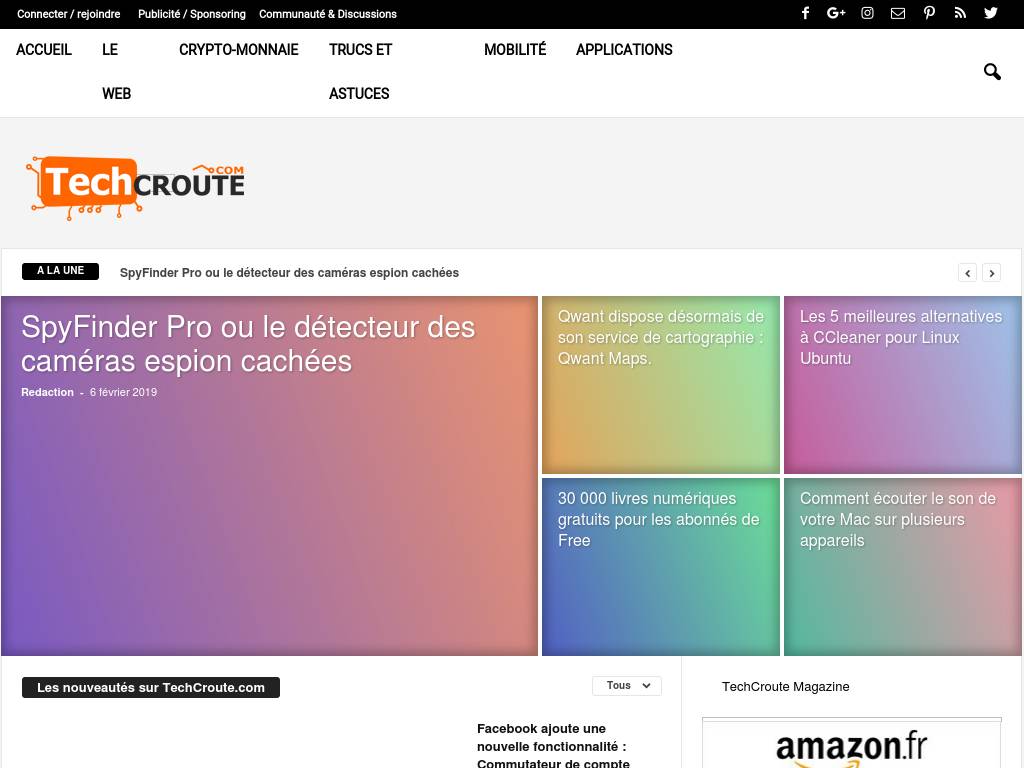
Task: Open search with magnifier icon
Action: pos(992,72)
